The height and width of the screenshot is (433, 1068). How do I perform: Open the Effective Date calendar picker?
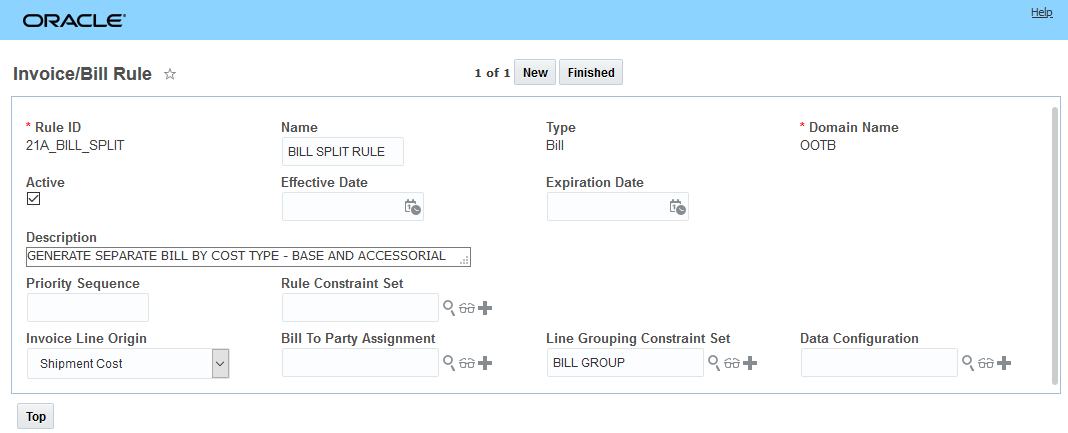pos(412,207)
